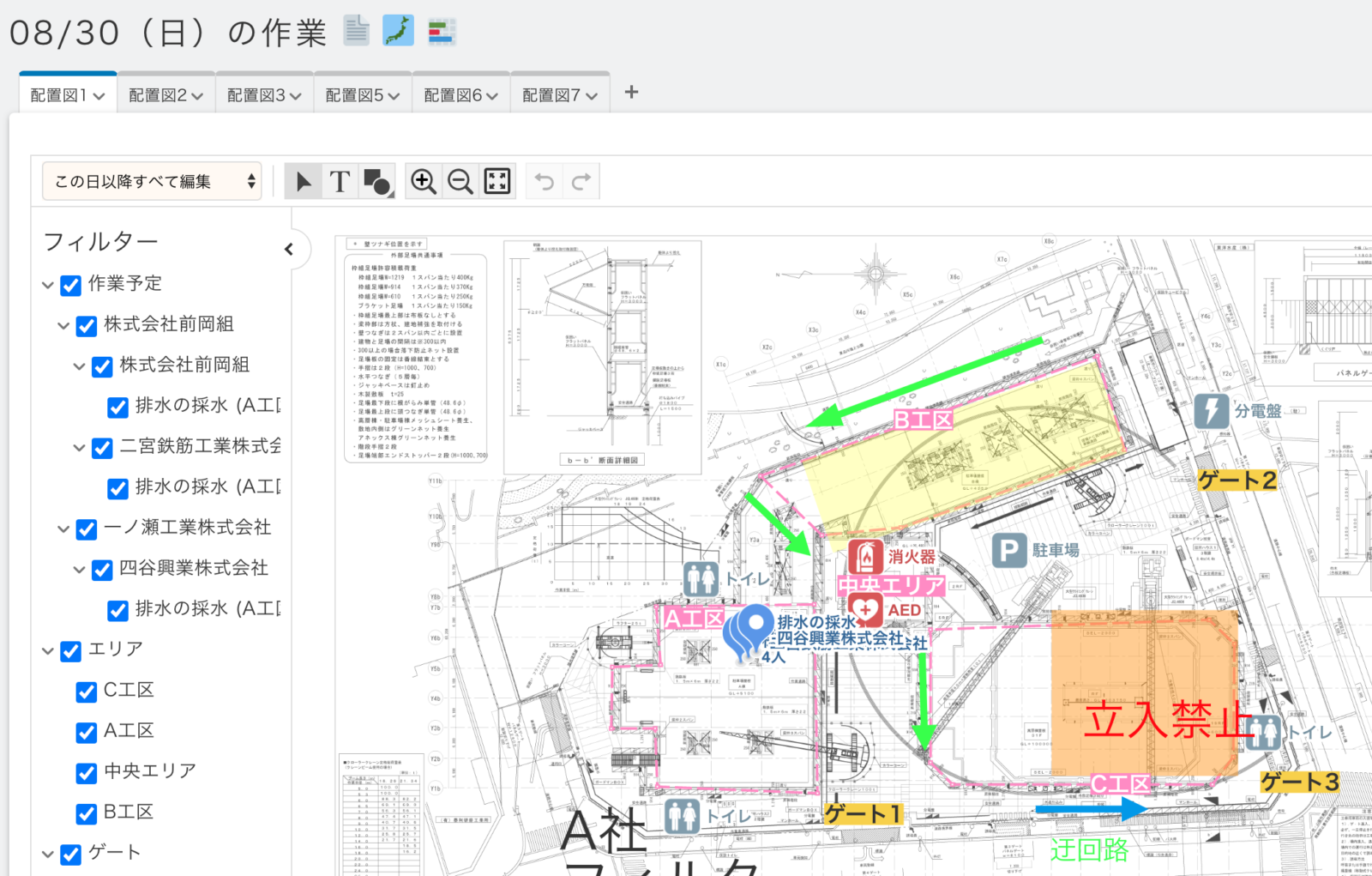This screenshot has width=1372, height=876.
Task: Open the Japan map view icon
Action: click(x=398, y=31)
